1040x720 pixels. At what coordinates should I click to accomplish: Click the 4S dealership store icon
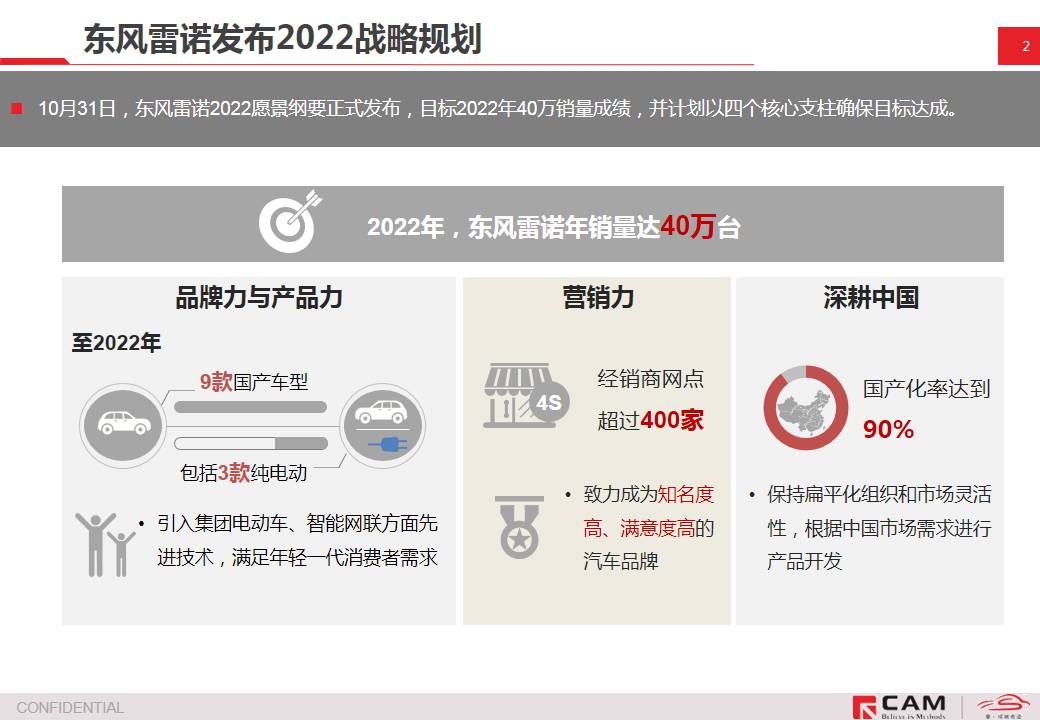(x=526, y=395)
